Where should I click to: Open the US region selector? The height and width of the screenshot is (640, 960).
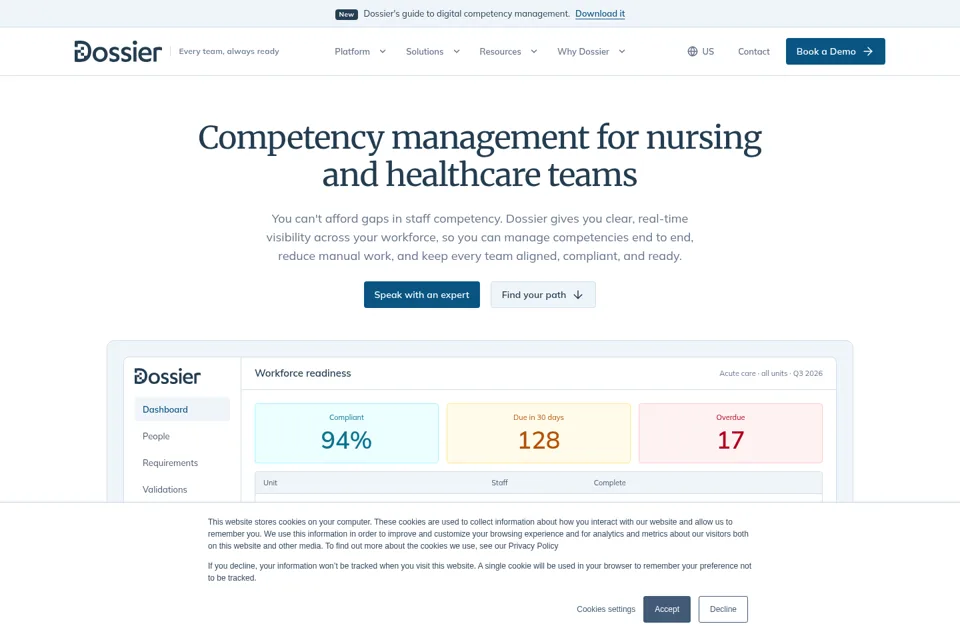(701, 51)
